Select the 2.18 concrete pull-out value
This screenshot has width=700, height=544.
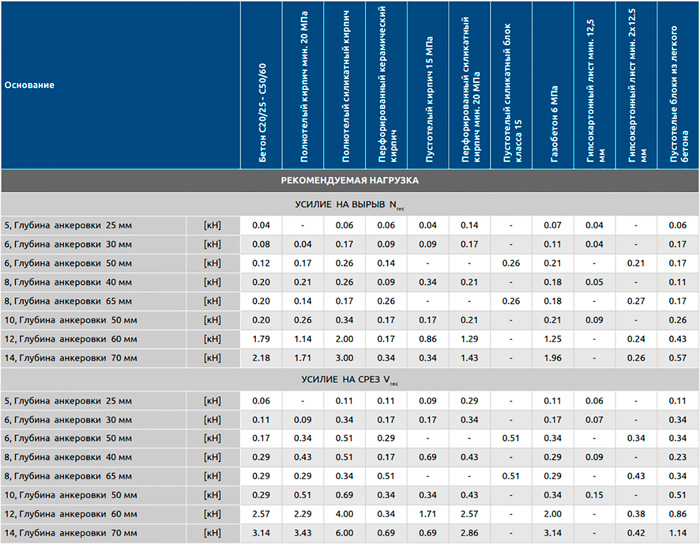[x=262, y=358]
